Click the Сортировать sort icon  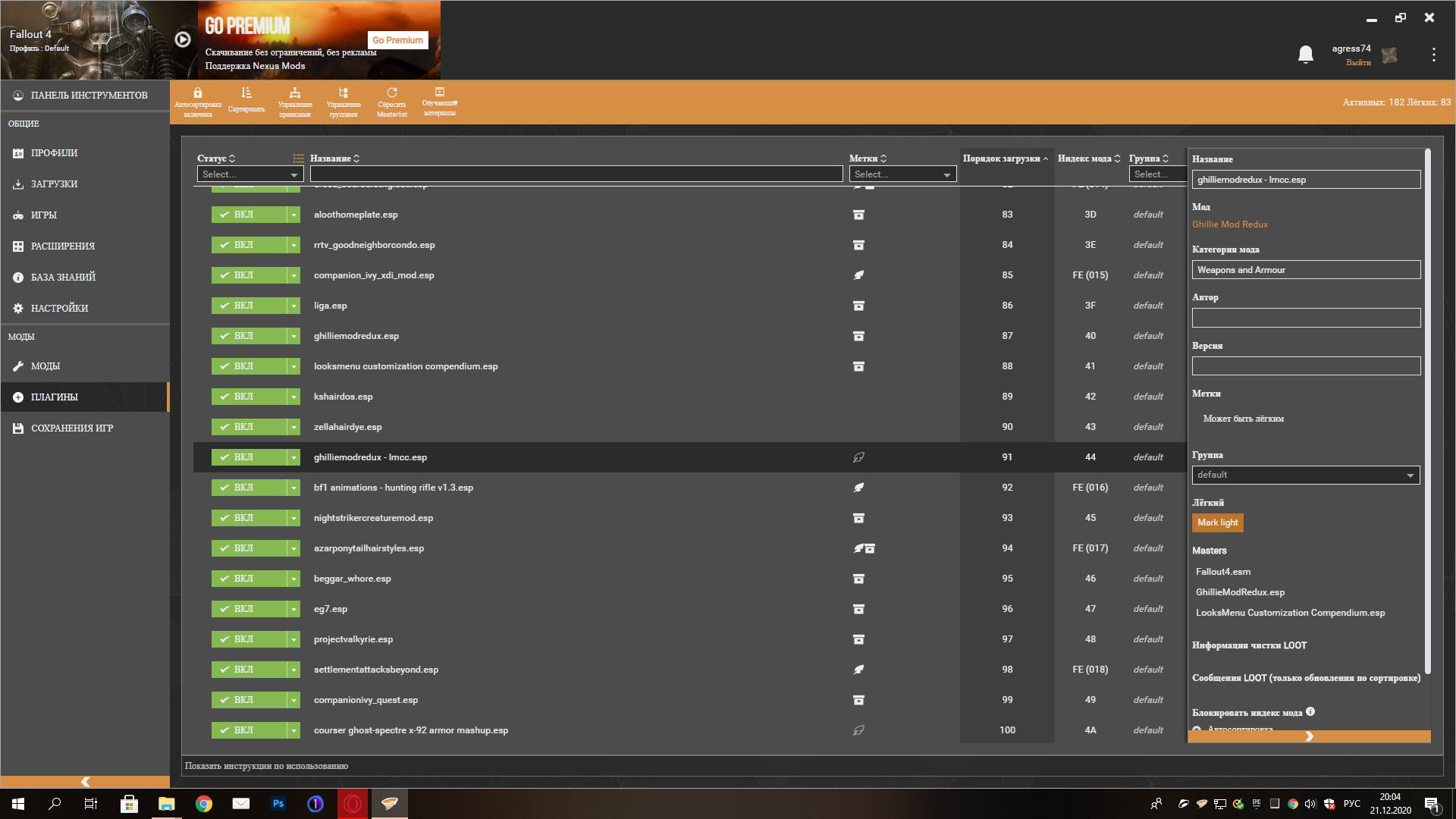246,93
